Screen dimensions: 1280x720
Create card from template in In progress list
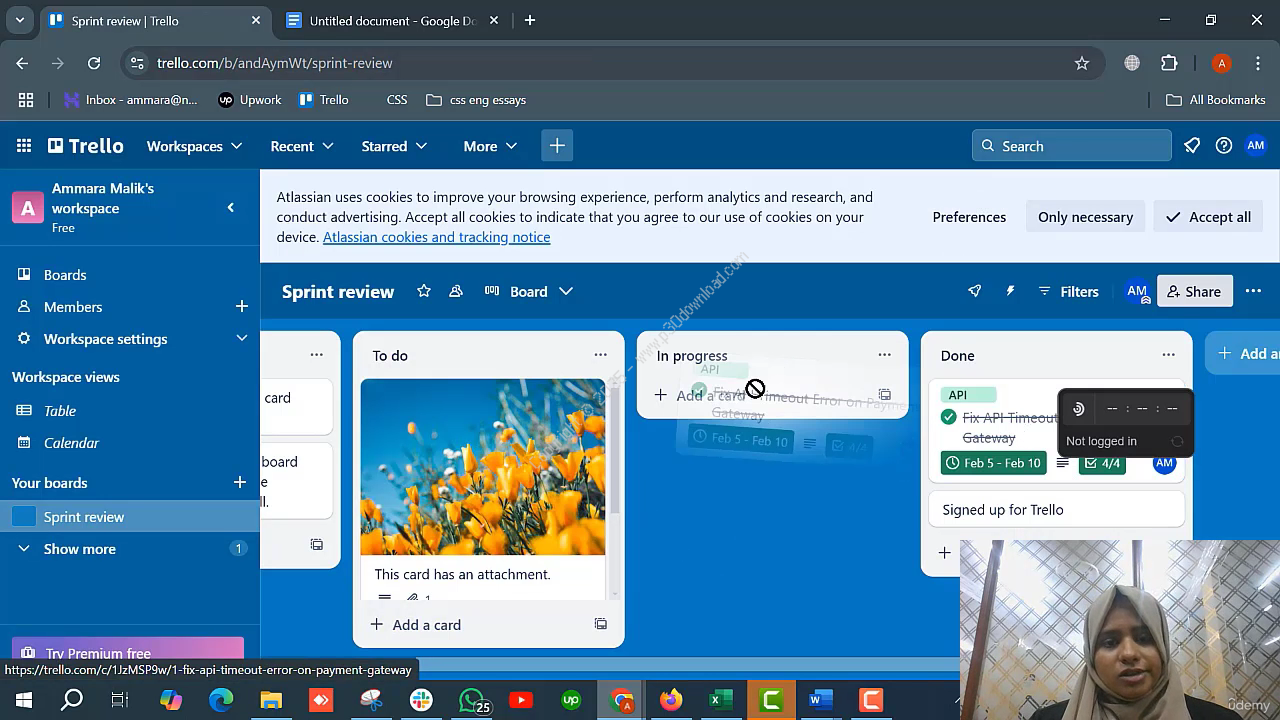click(884, 395)
